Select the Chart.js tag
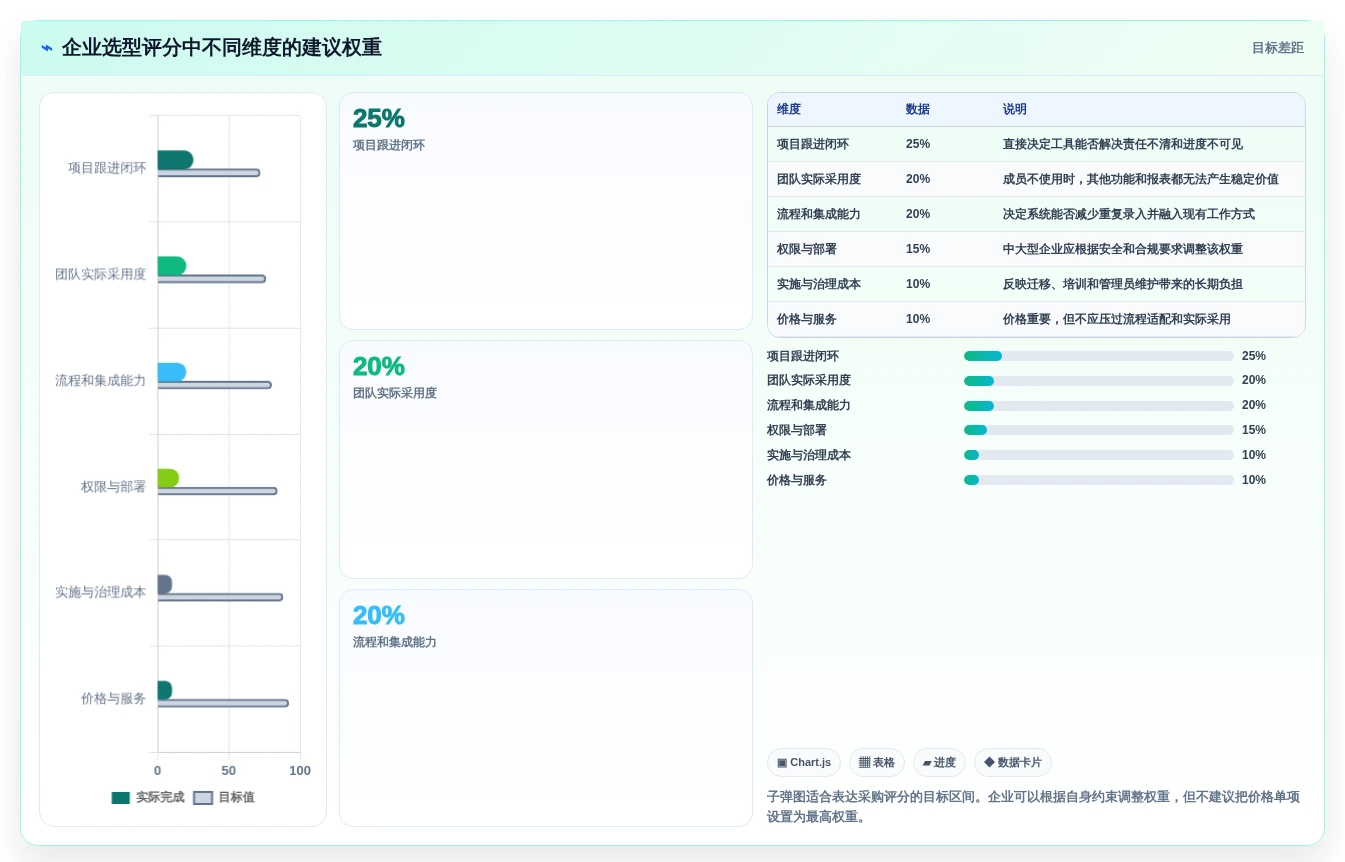Image resolution: width=1345 pixels, height=862 pixels. tap(804, 762)
